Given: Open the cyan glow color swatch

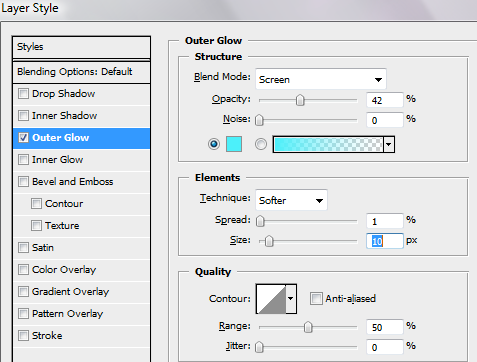Looking at the screenshot, I should click(234, 144).
